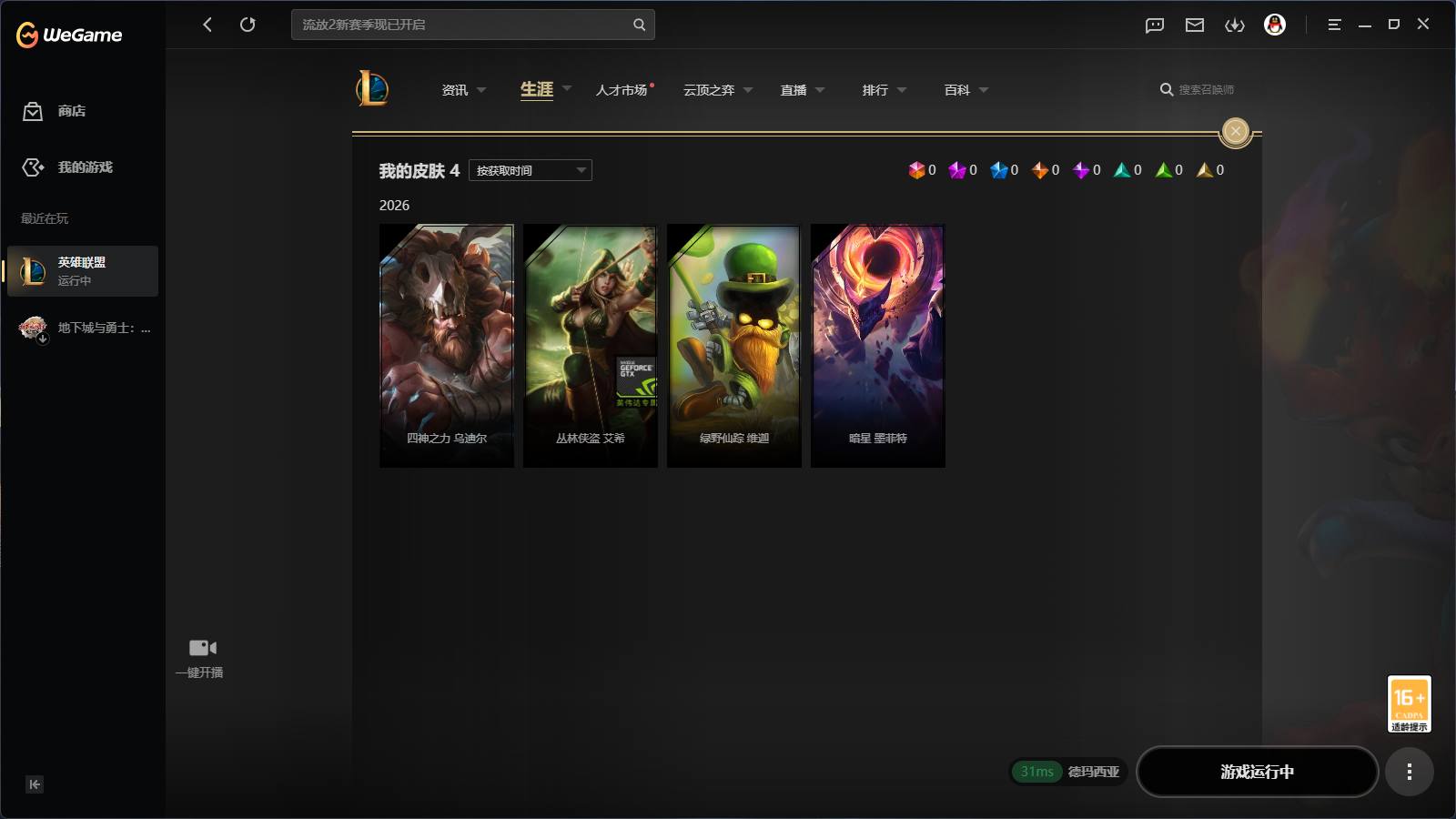Click the blue gem counter icon

click(999, 170)
